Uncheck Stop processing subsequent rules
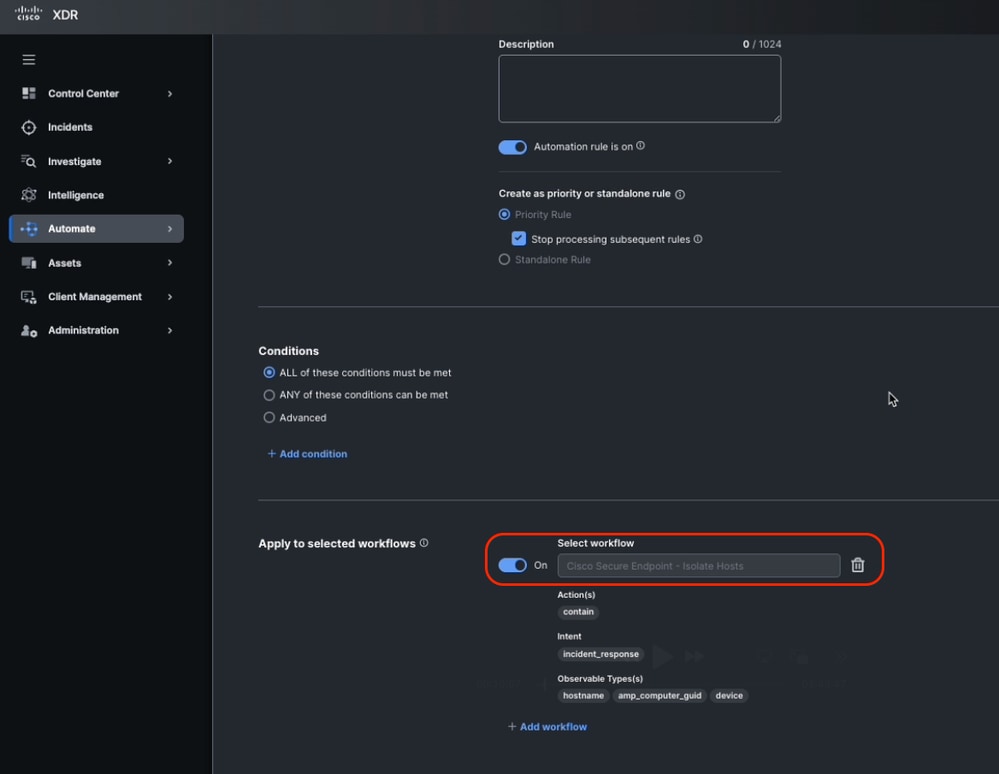Viewport: 999px width, 774px height. coord(519,239)
